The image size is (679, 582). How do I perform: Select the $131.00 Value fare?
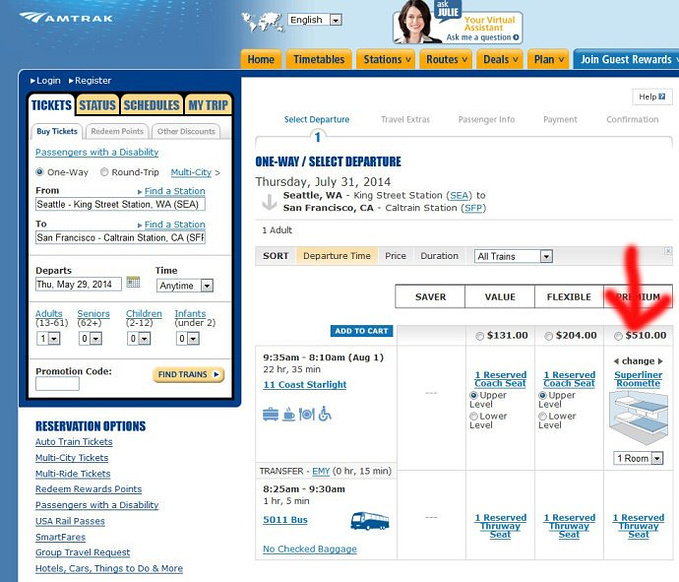(479, 336)
